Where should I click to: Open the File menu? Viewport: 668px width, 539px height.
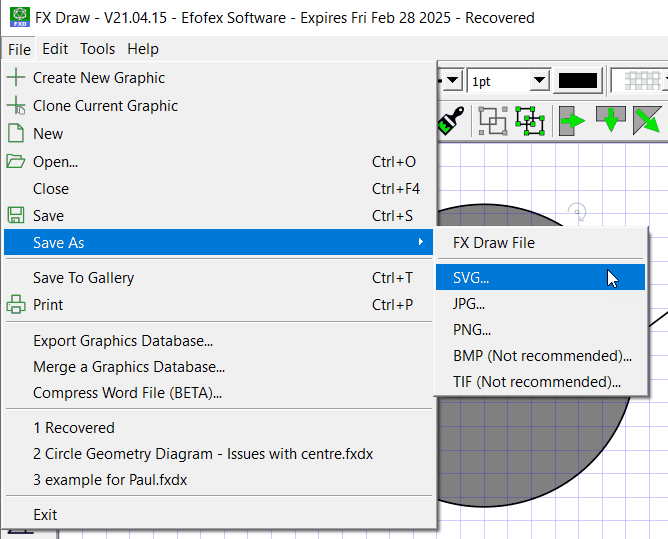point(19,49)
